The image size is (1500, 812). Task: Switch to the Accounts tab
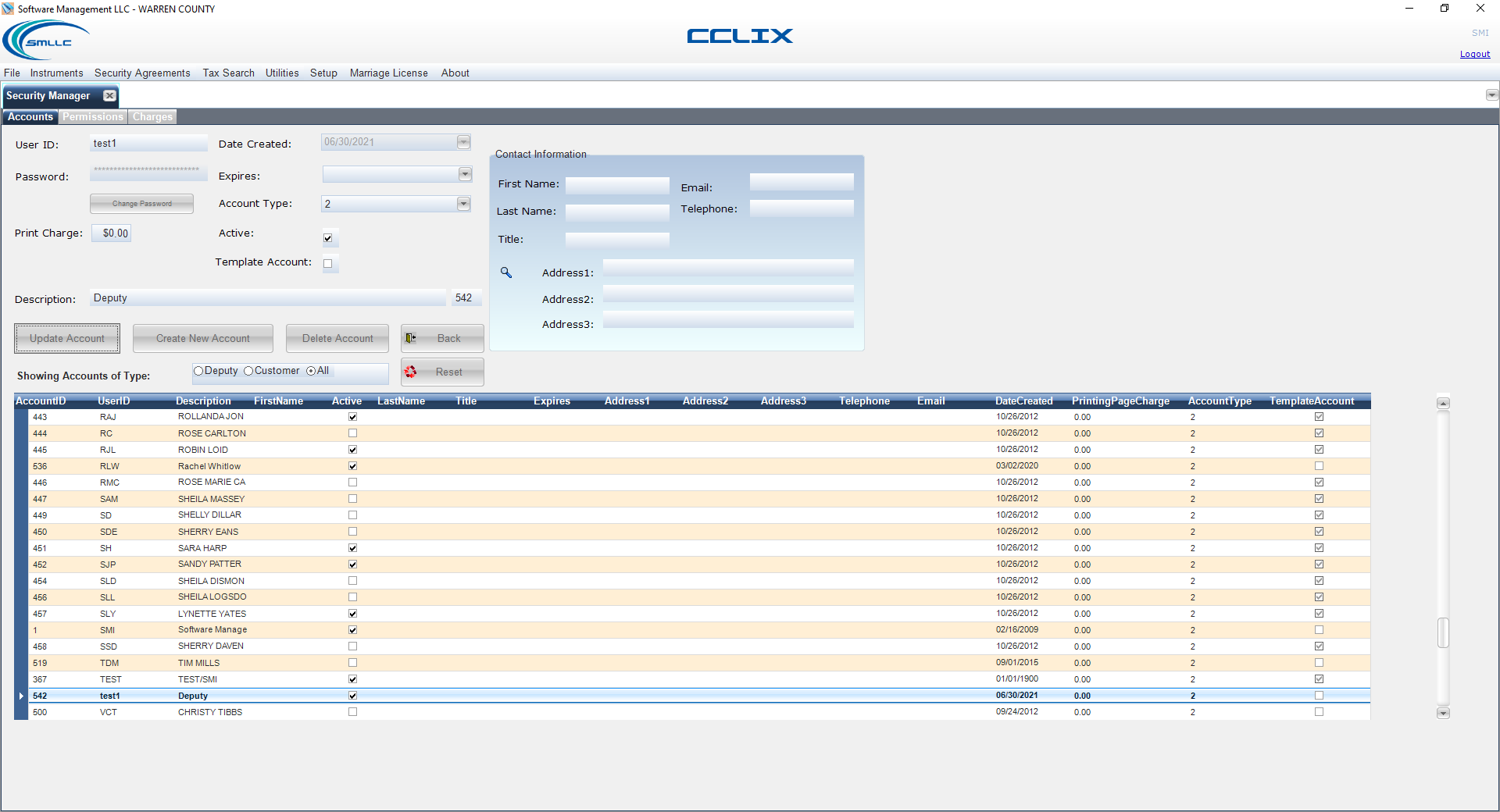[30, 116]
